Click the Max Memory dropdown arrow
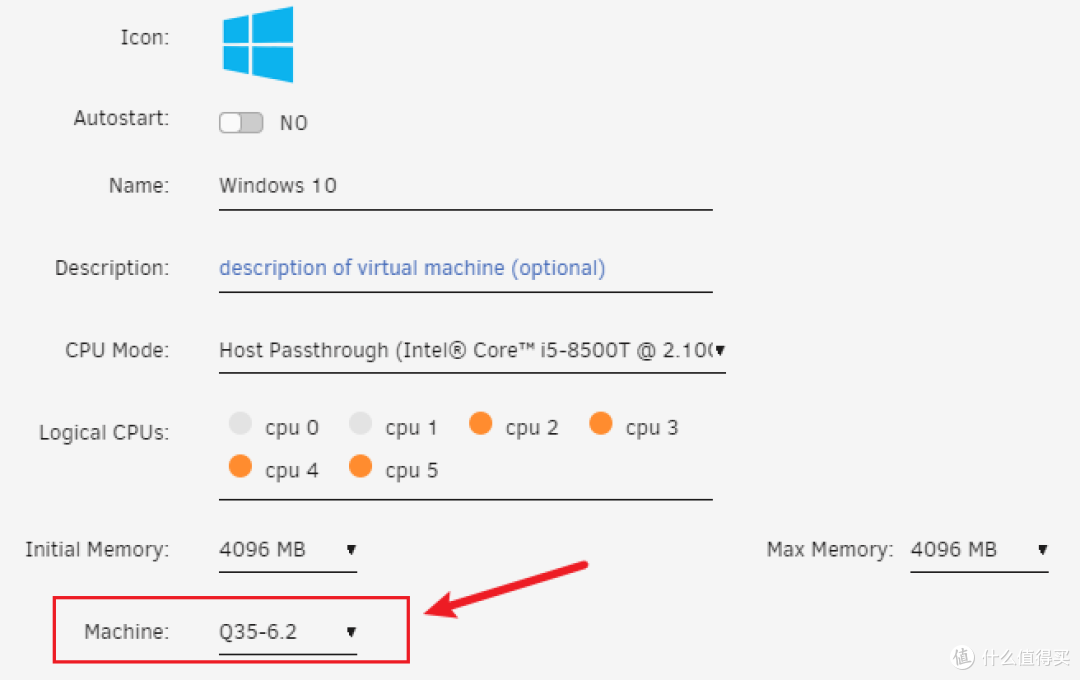1080x680 pixels. pyautogui.click(x=1042, y=550)
